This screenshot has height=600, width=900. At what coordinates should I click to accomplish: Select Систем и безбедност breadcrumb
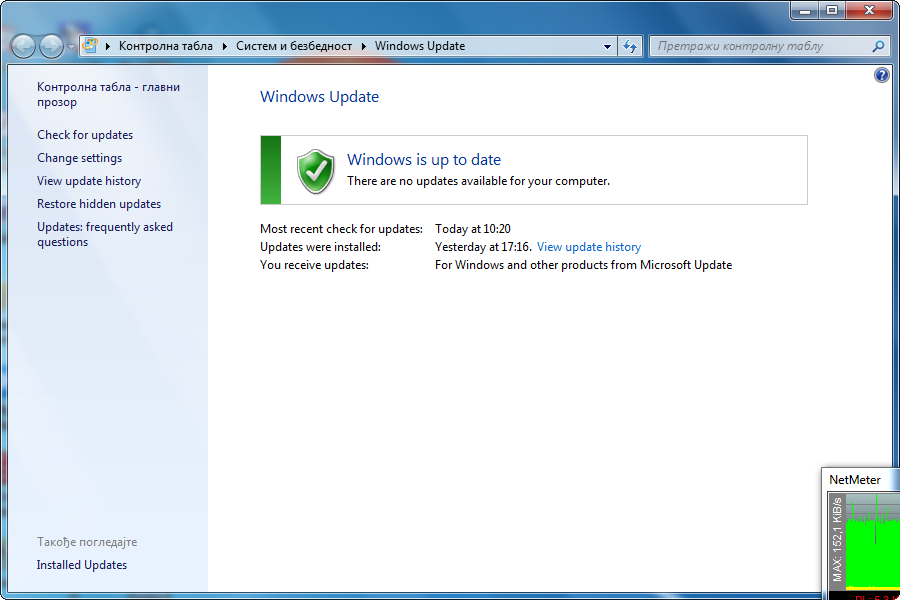294,46
